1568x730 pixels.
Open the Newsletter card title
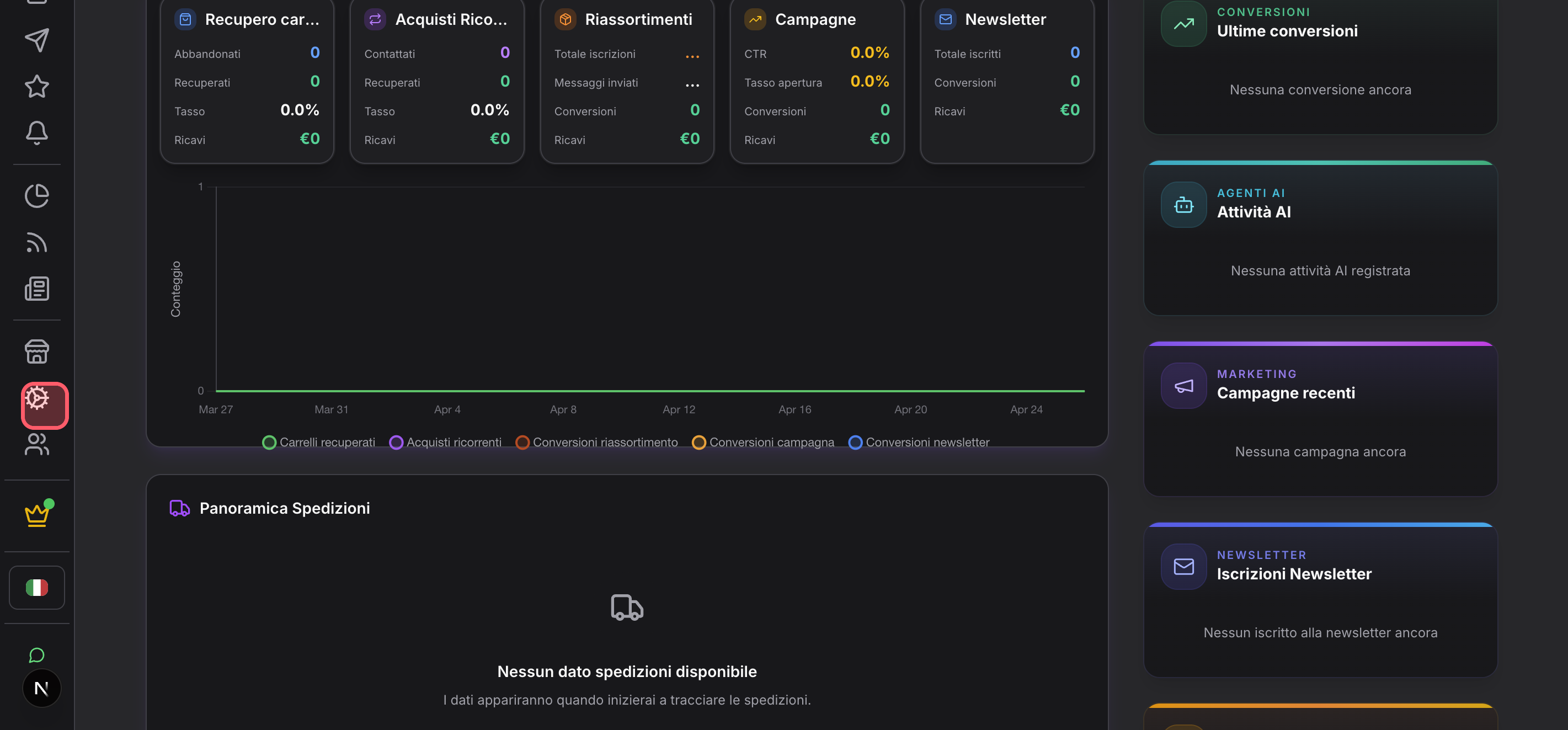[x=1006, y=19]
